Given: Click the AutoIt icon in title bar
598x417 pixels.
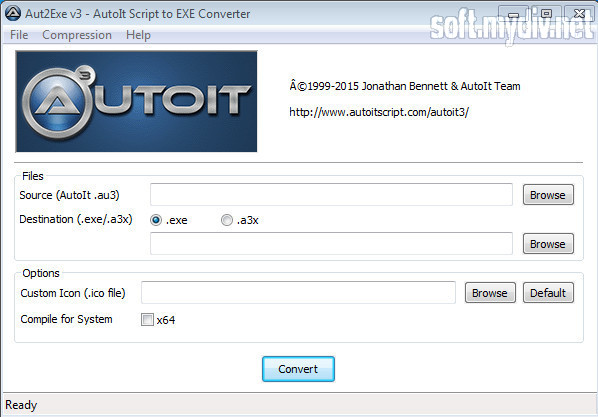Looking at the screenshot, I should [x=13, y=13].
